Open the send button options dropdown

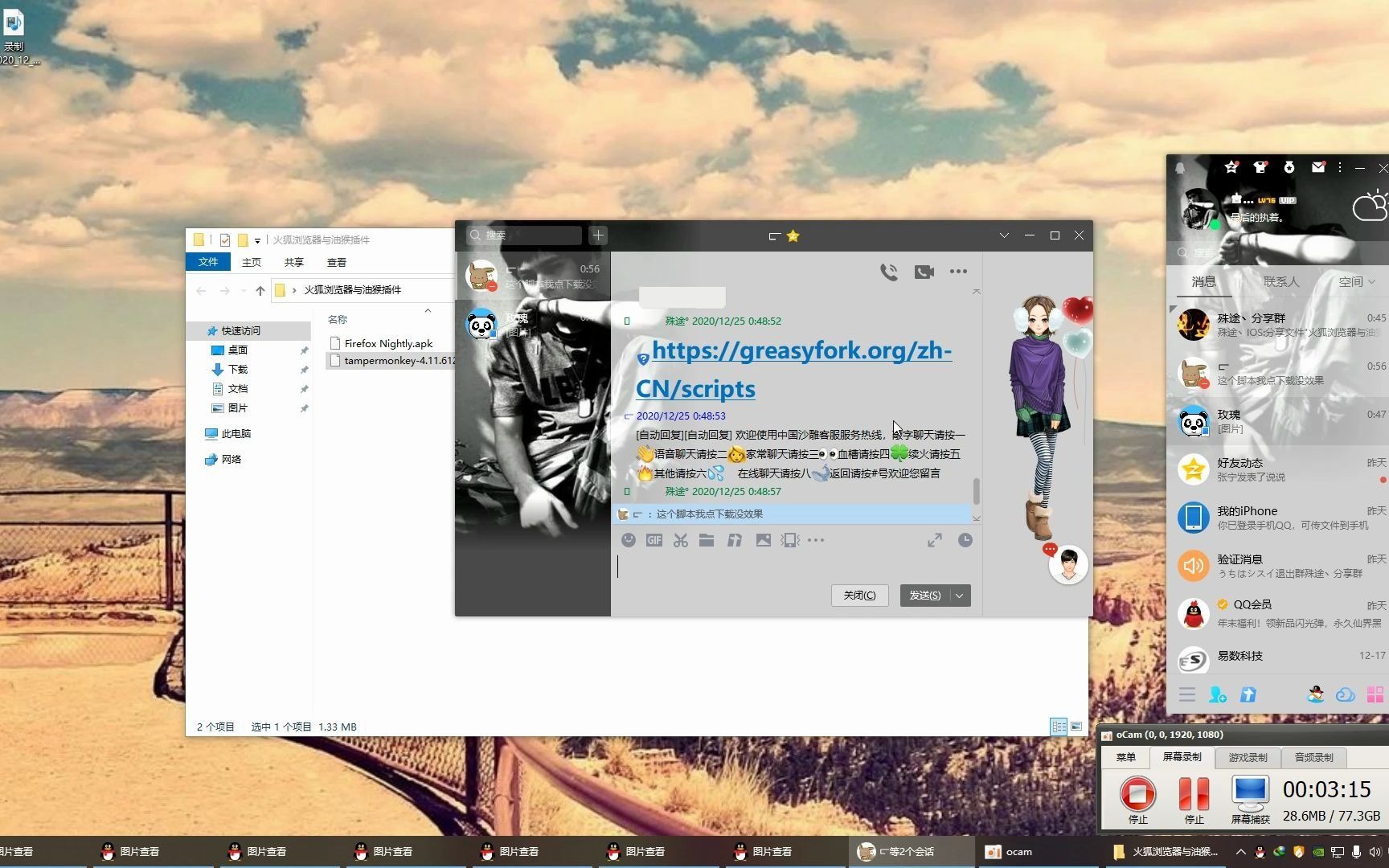pyautogui.click(x=960, y=596)
